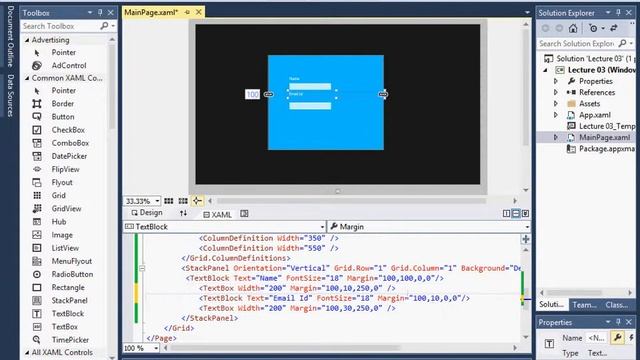Switch to the XAML tab
The height and width of the screenshot is (360, 640).
(218, 214)
